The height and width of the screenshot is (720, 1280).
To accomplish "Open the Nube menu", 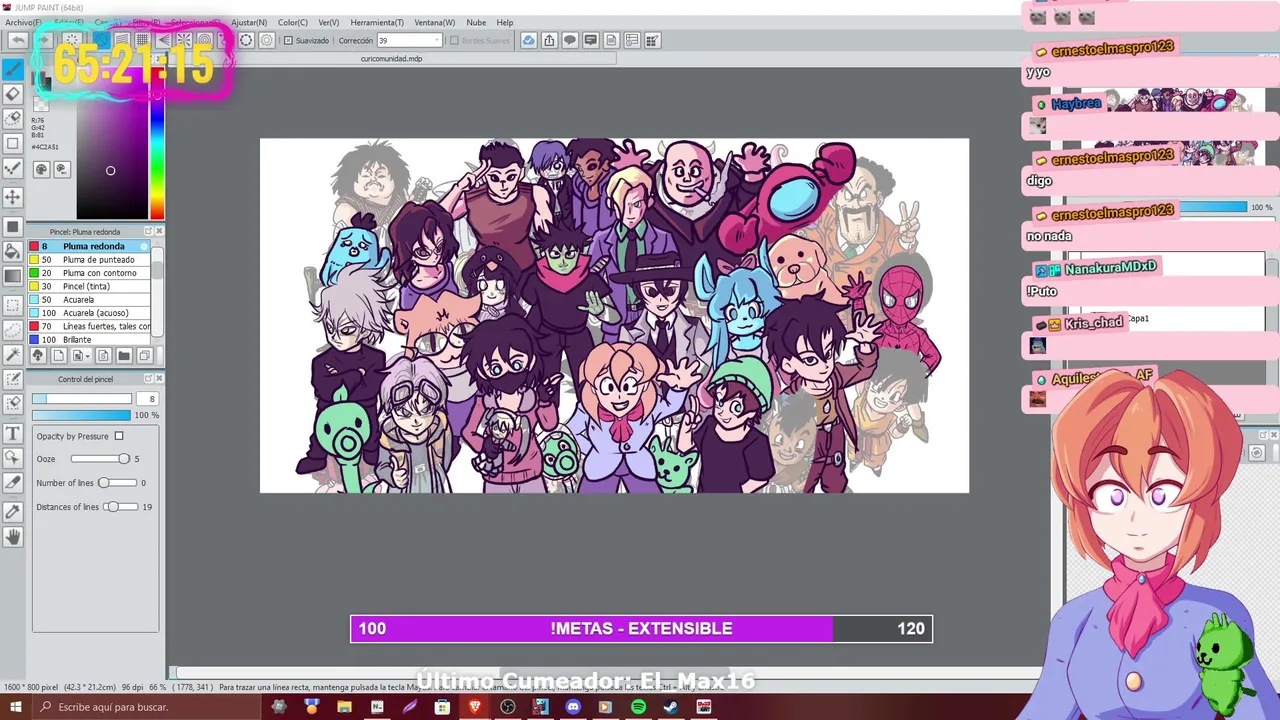I will coord(476,22).
